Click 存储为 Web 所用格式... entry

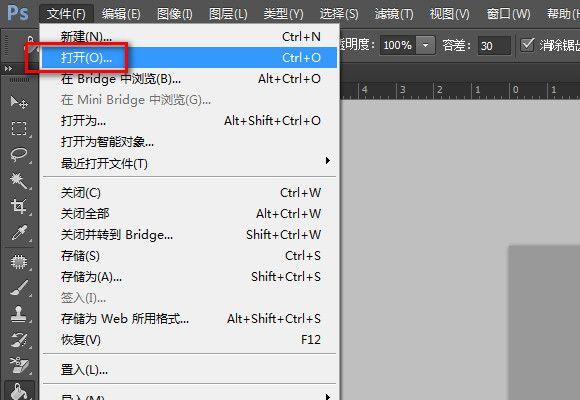[189, 319]
